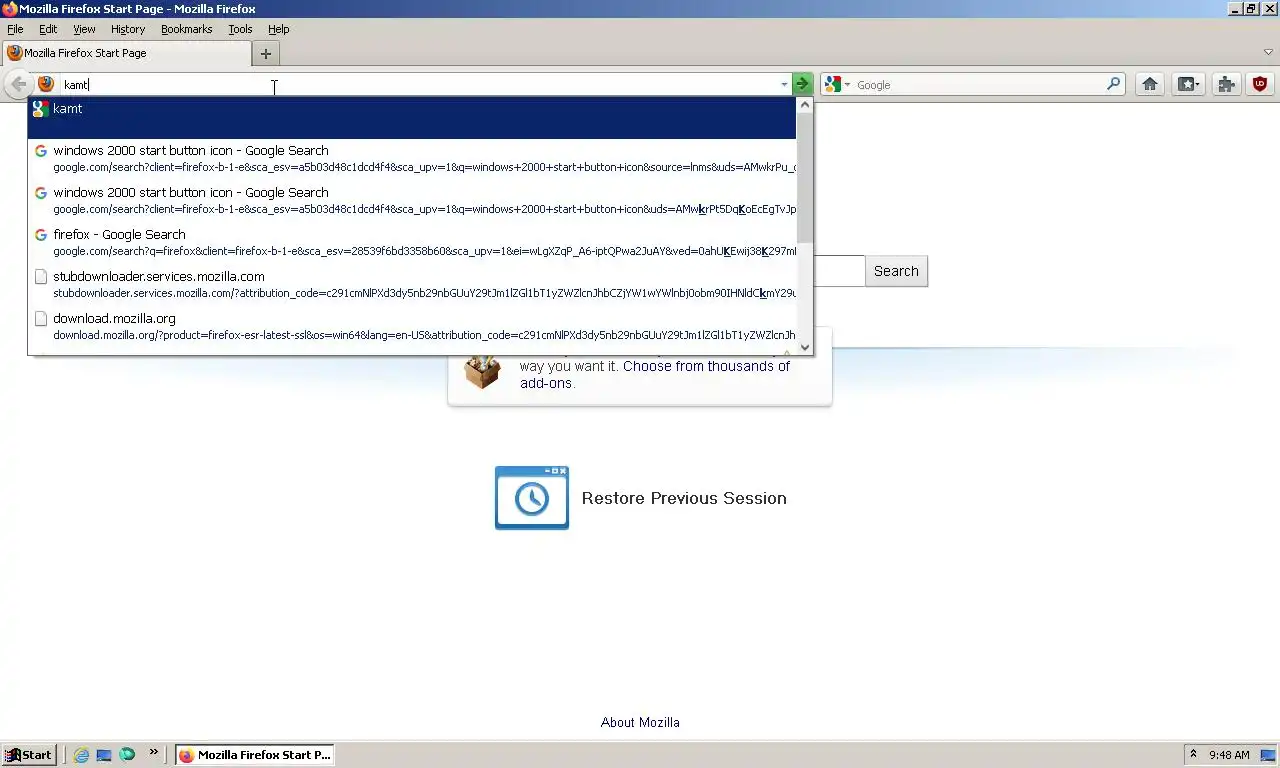Select download.mozilla.org suggestion
The height and width of the screenshot is (768, 1280).
click(x=412, y=327)
